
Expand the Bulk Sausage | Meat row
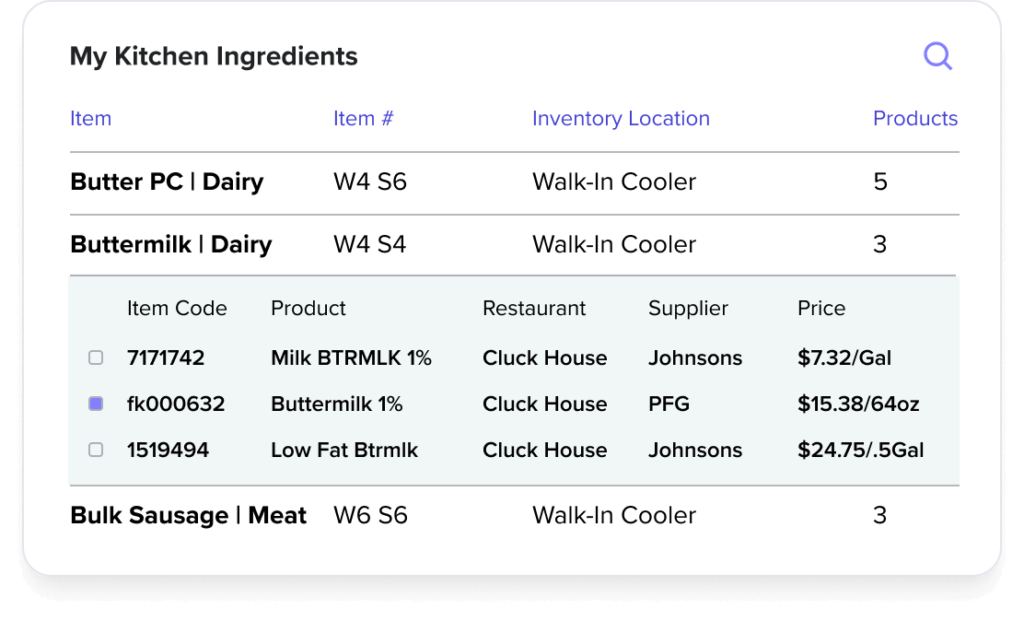coord(188,516)
